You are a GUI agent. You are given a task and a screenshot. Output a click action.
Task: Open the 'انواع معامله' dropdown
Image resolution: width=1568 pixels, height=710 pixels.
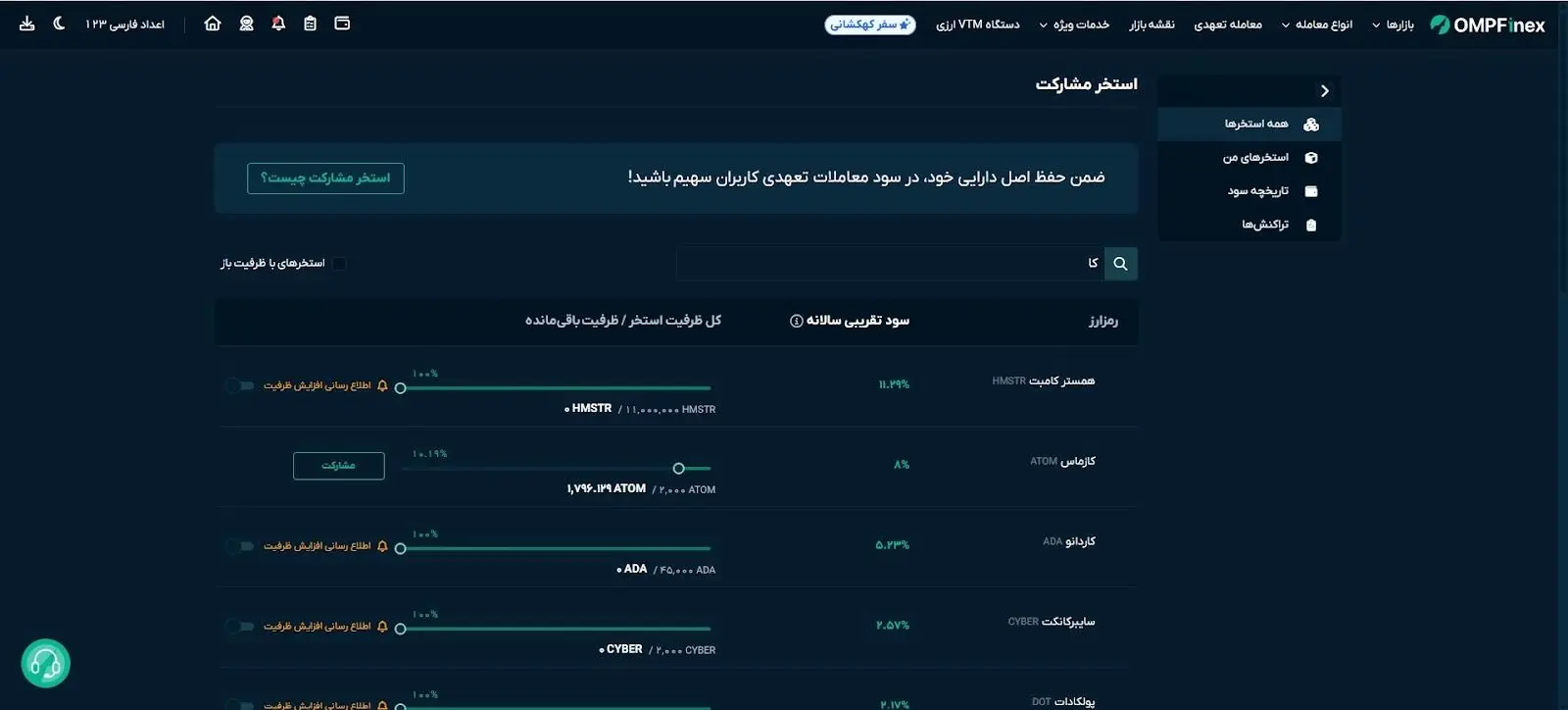(x=1317, y=25)
